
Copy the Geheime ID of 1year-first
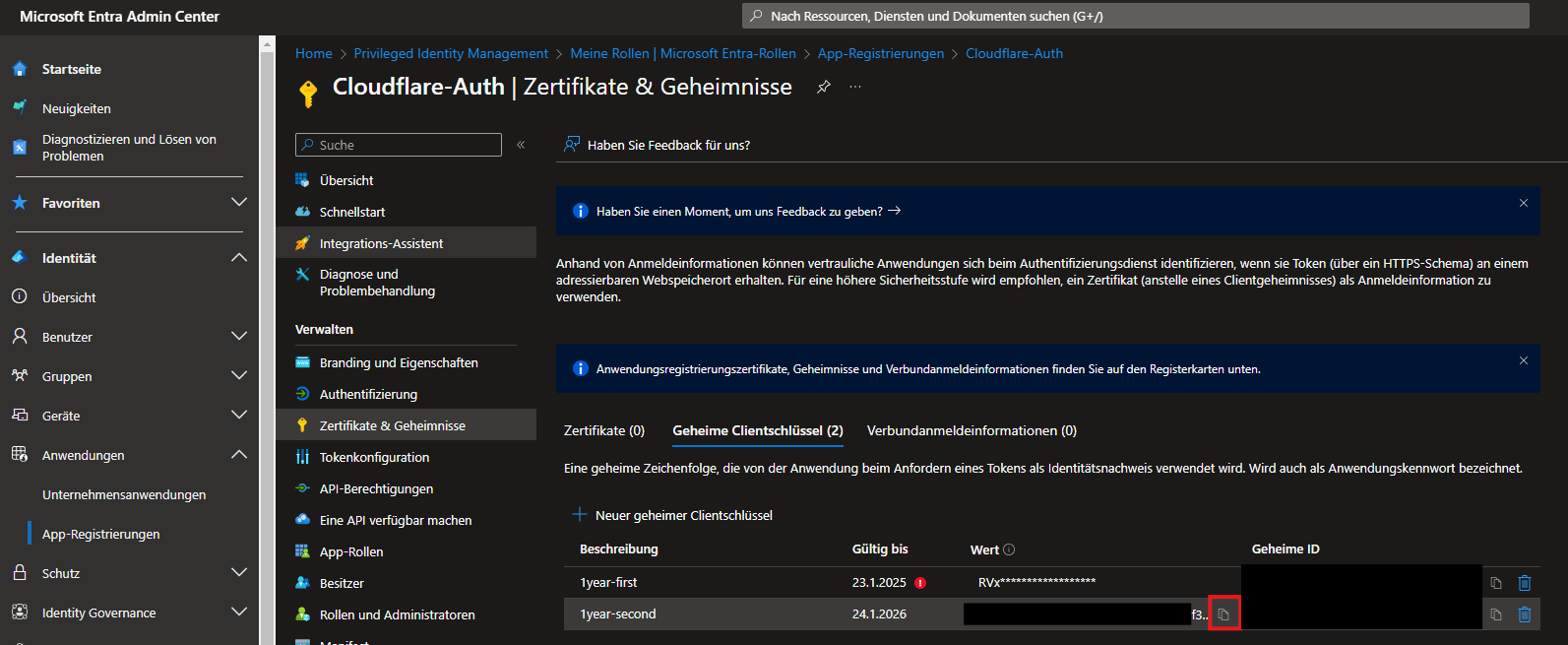[x=1496, y=583]
